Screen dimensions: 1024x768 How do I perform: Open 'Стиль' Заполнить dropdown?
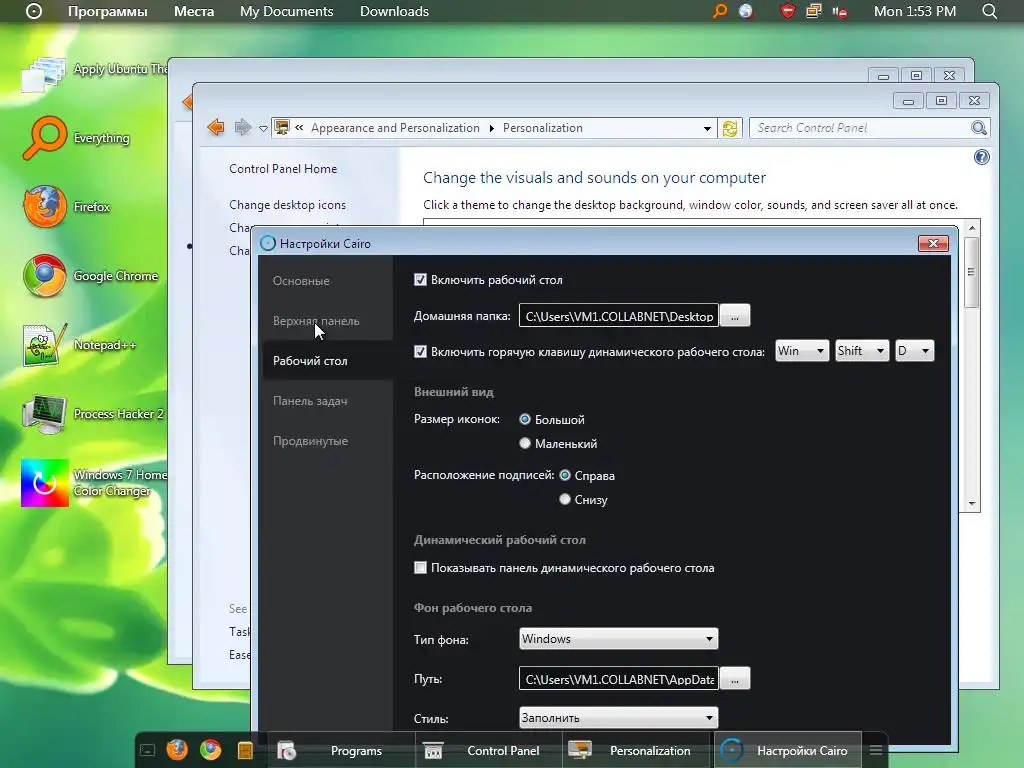(618, 718)
